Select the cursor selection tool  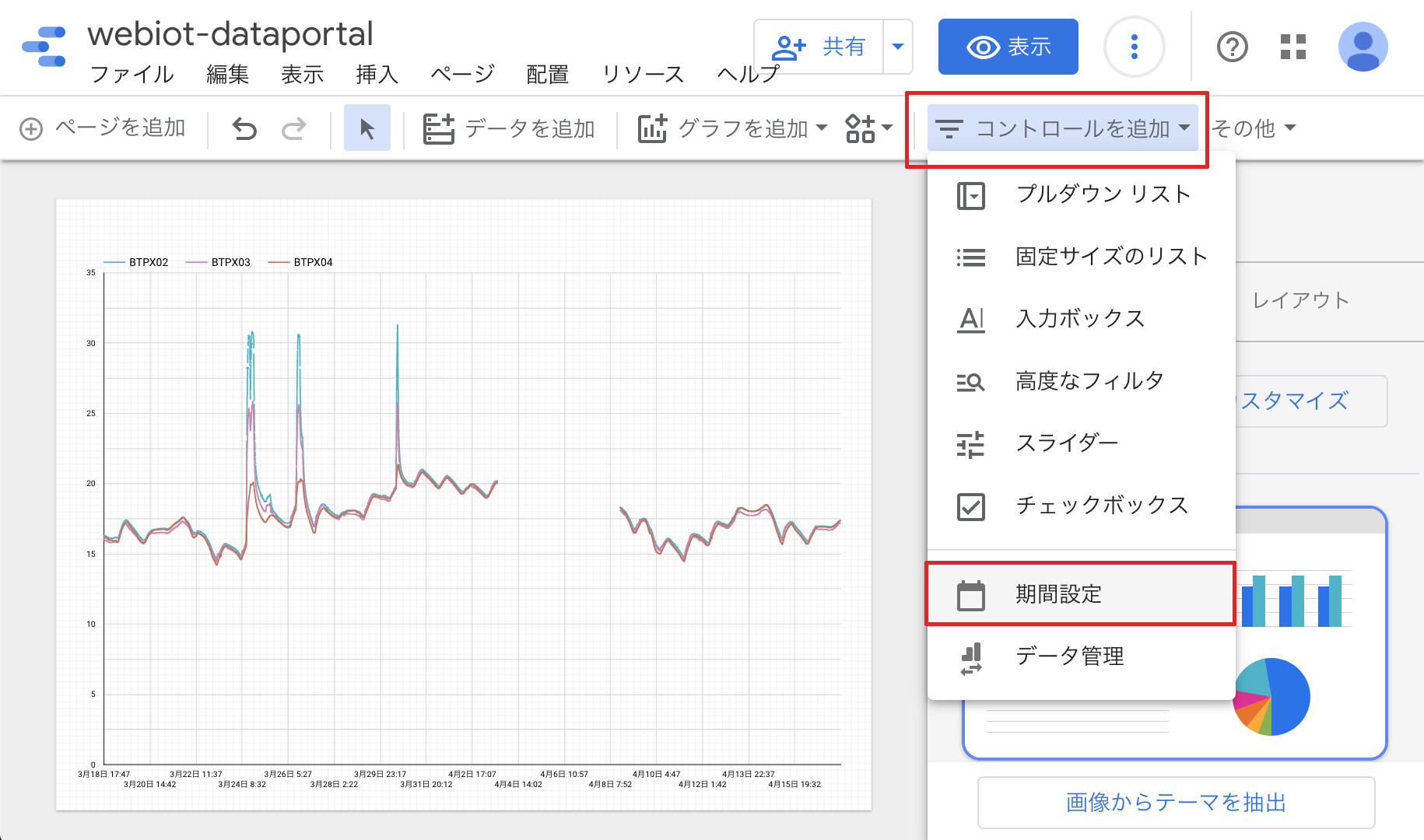pos(367,128)
